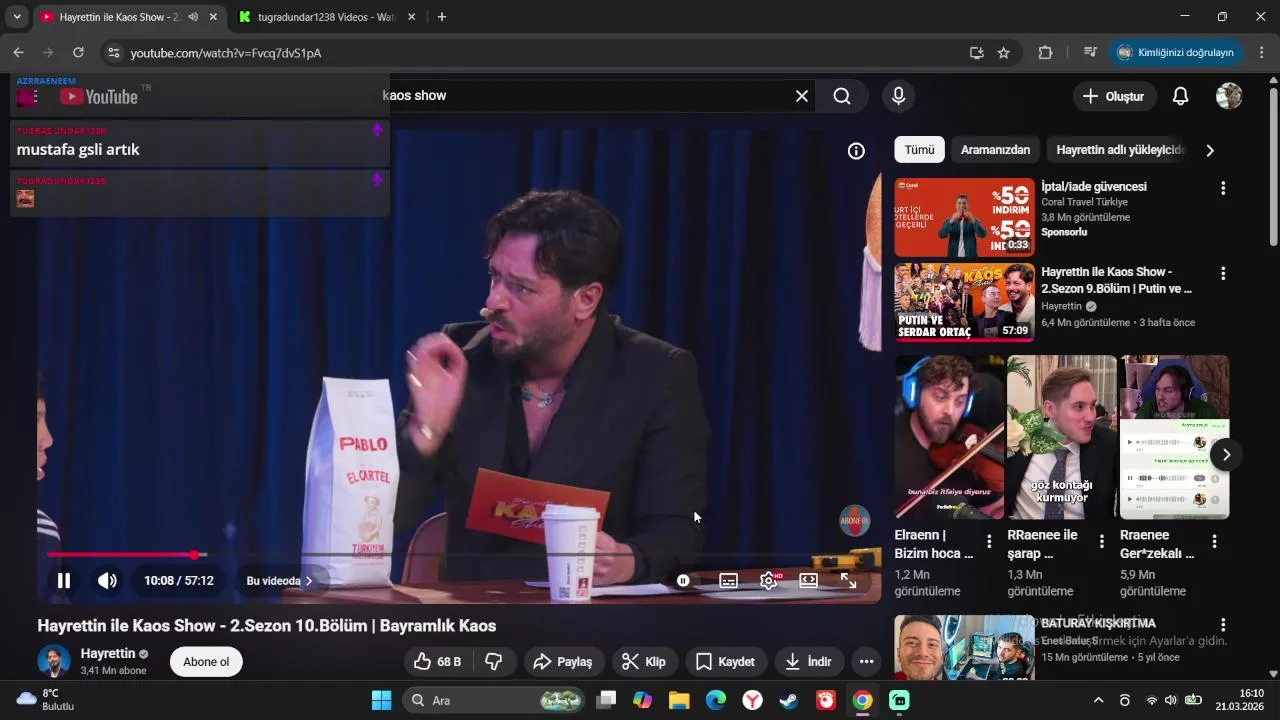The width and height of the screenshot is (1280, 720).
Task: Select the Tümü filter chip
Action: coord(919,150)
